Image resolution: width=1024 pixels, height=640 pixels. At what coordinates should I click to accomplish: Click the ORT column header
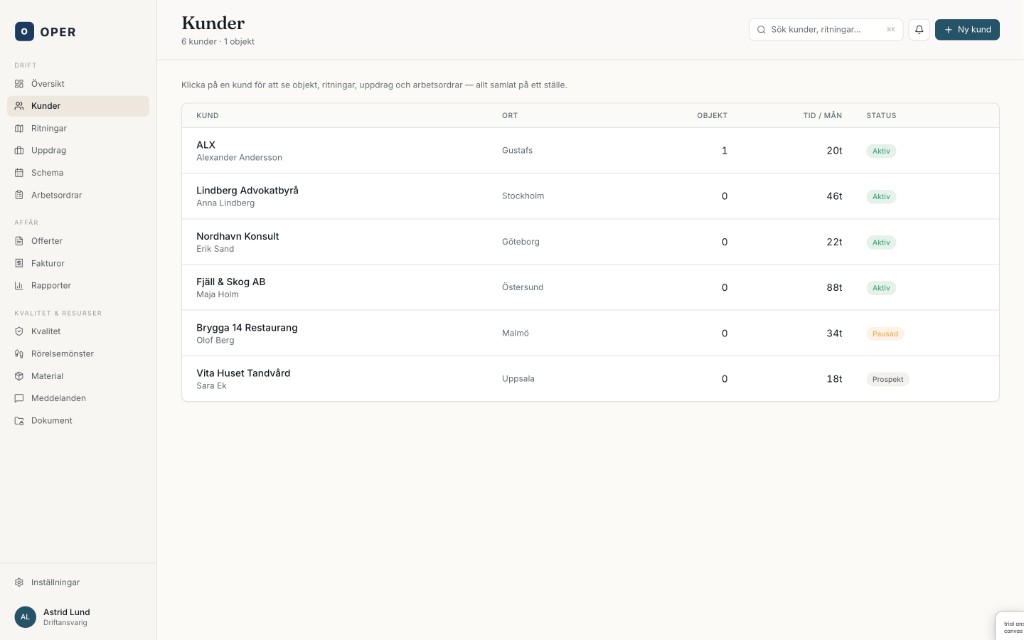(x=509, y=116)
